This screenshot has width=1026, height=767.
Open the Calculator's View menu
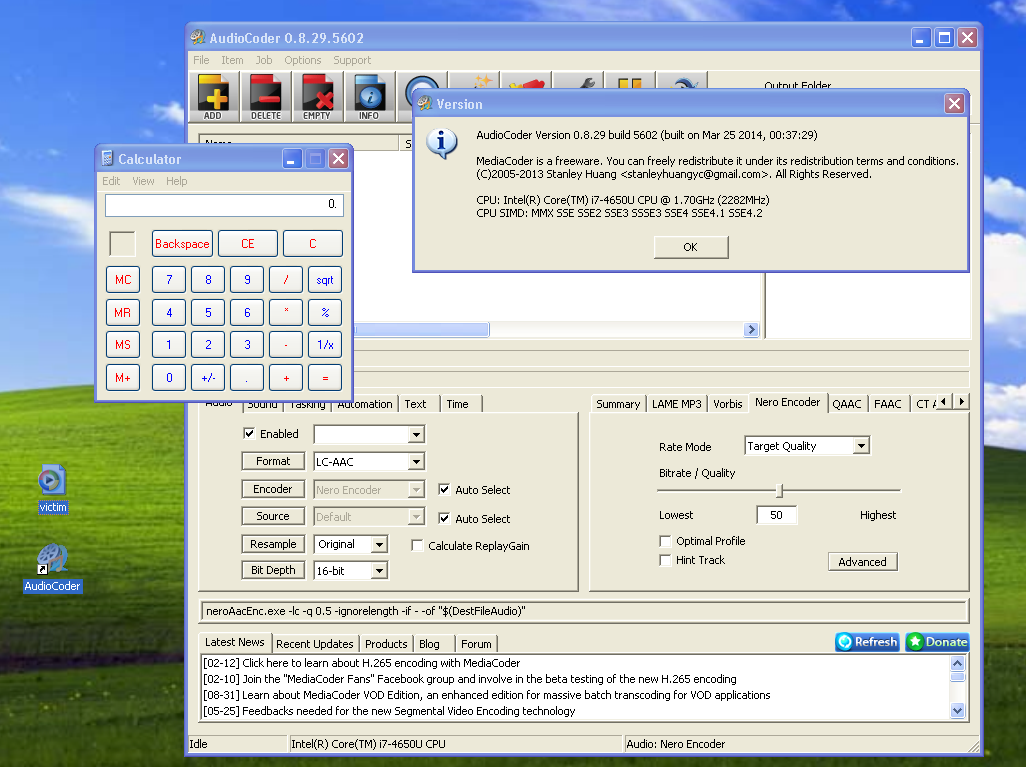(143, 181)
